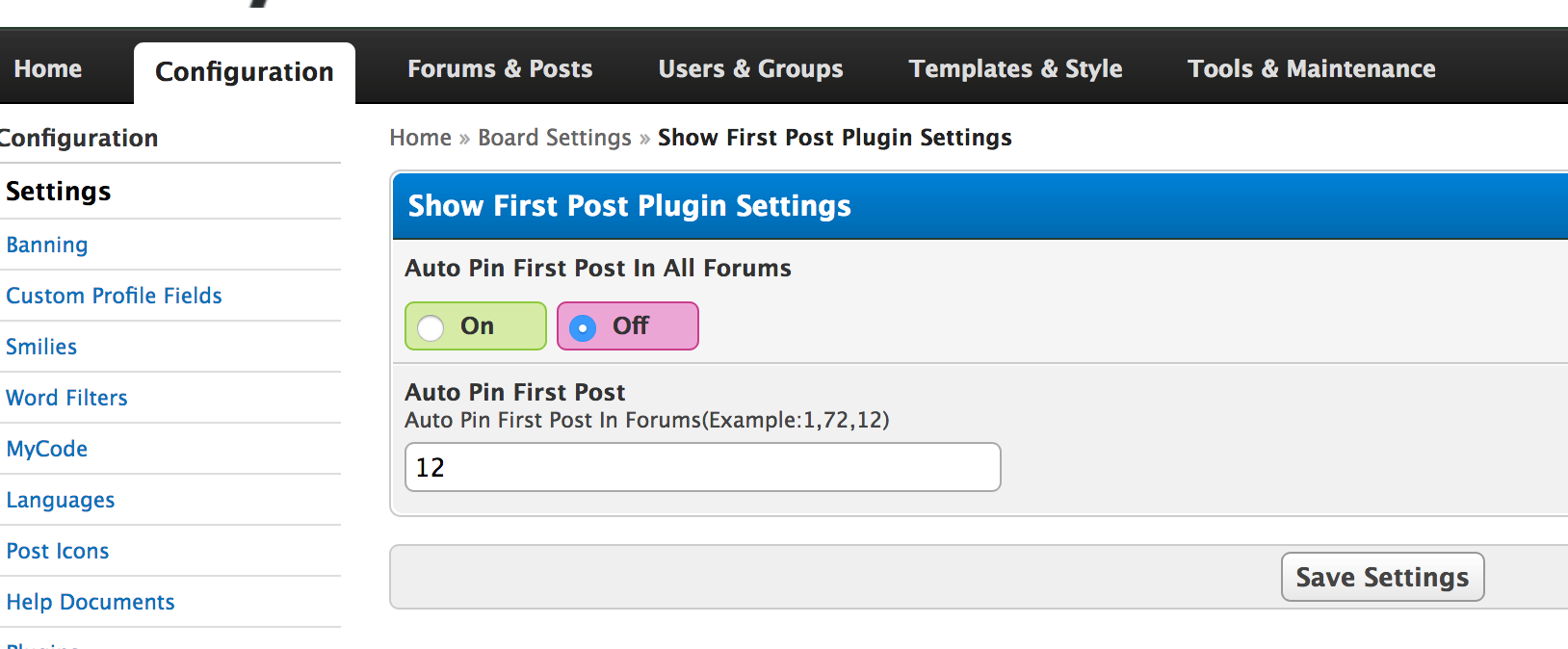Screen dimensions: 1568x649
Task: Switch to Tools & Maintenance tab
Action: 1311,69
